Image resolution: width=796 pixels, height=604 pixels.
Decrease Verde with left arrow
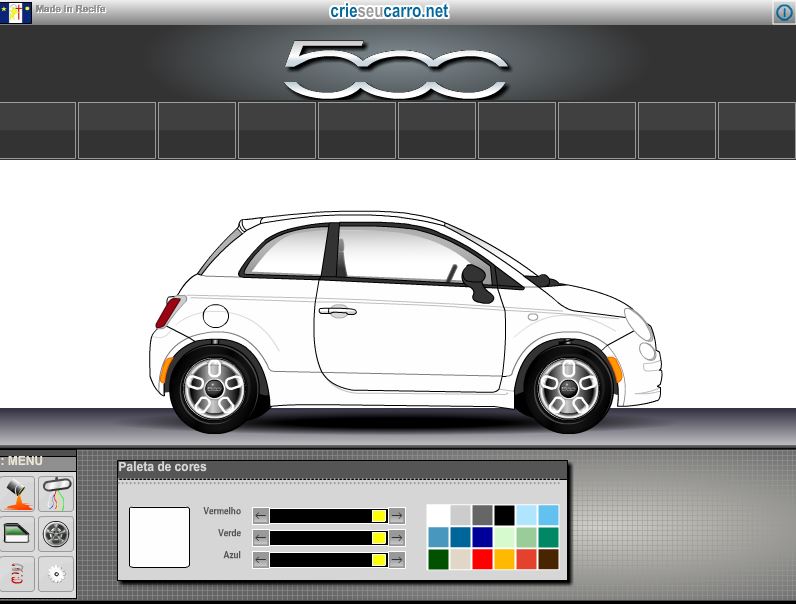(260, 538)
